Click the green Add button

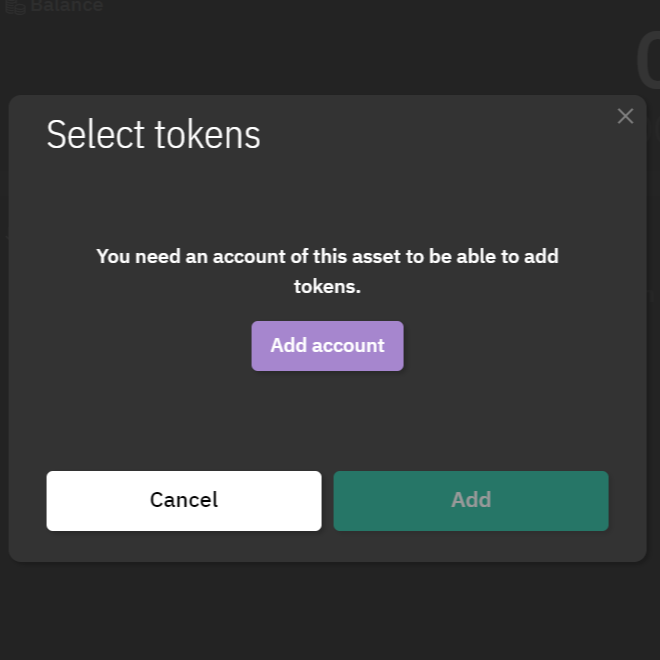coord(470,500)
